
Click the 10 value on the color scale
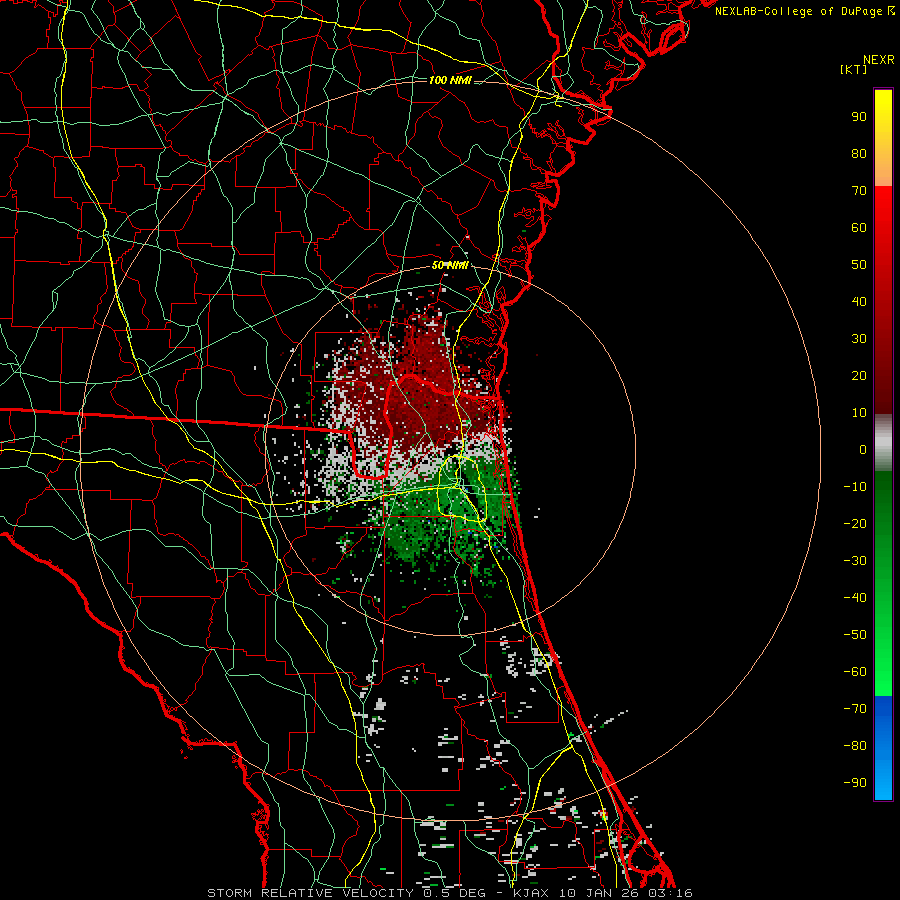859,413
